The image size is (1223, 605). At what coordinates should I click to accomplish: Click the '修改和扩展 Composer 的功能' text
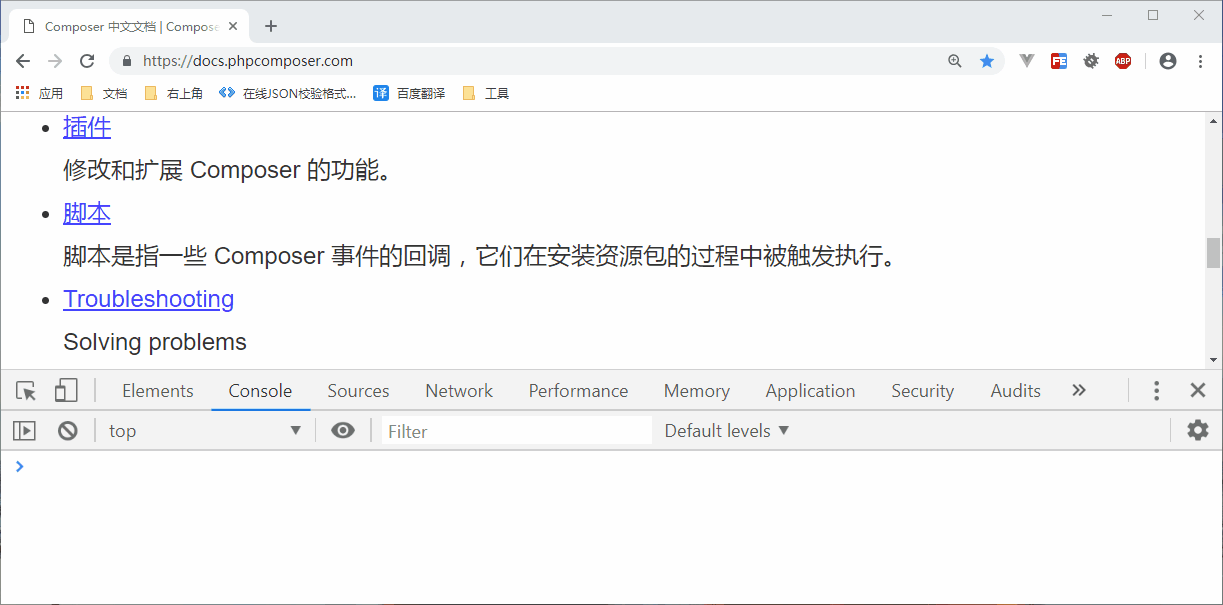[227, 170]
